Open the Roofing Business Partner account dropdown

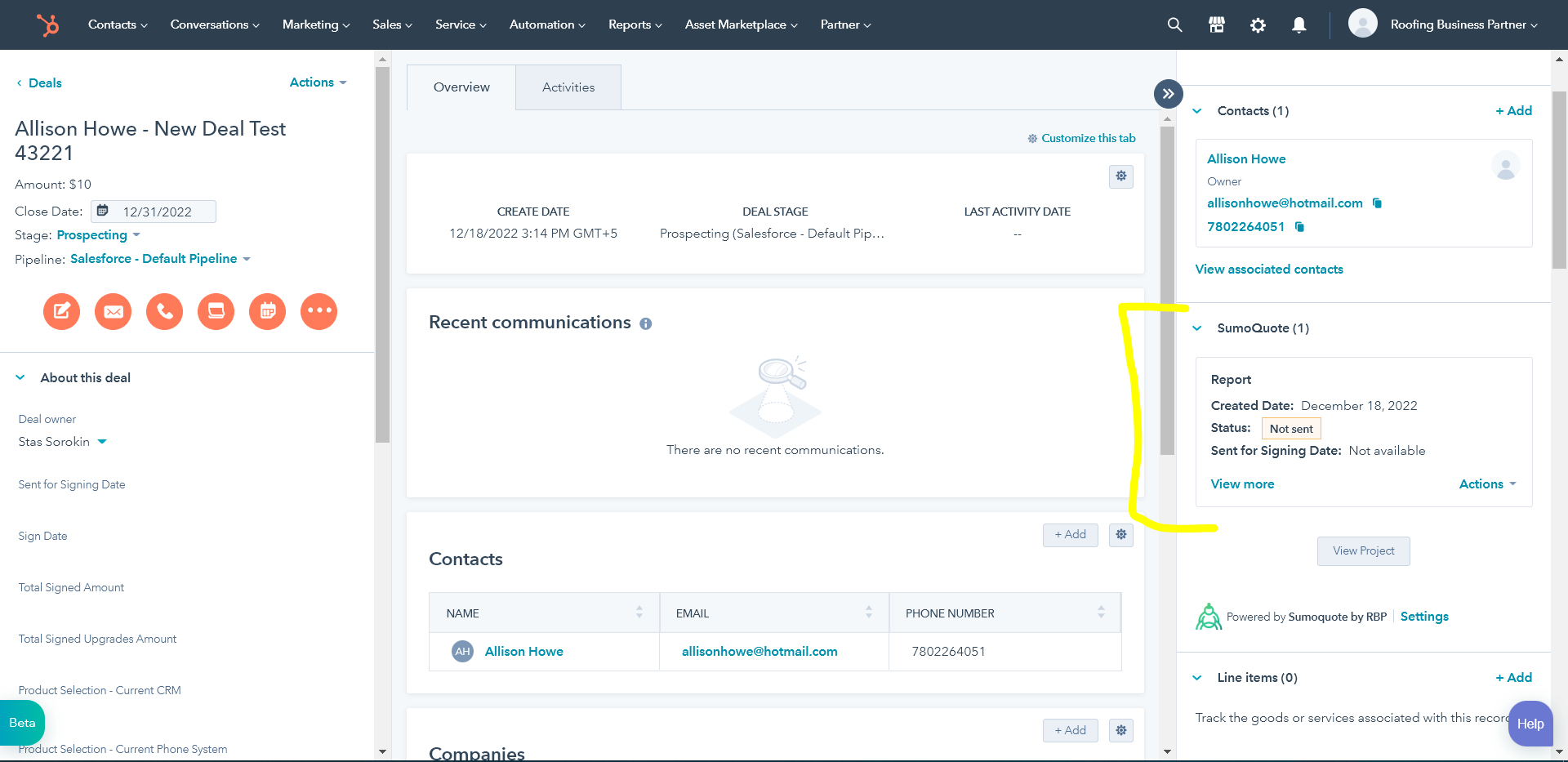(x=1464, y=25)
